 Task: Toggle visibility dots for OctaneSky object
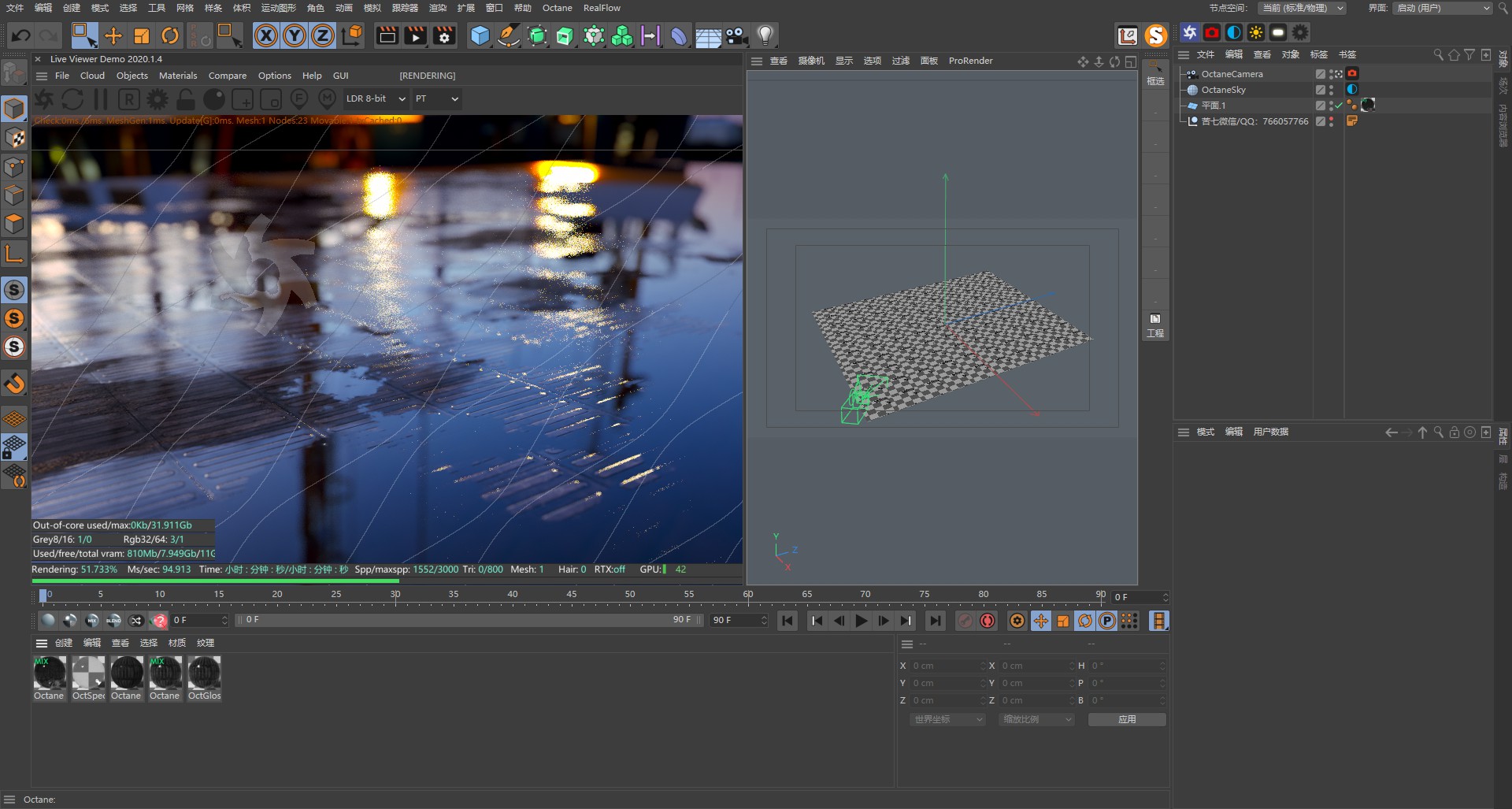(1331, 90)
